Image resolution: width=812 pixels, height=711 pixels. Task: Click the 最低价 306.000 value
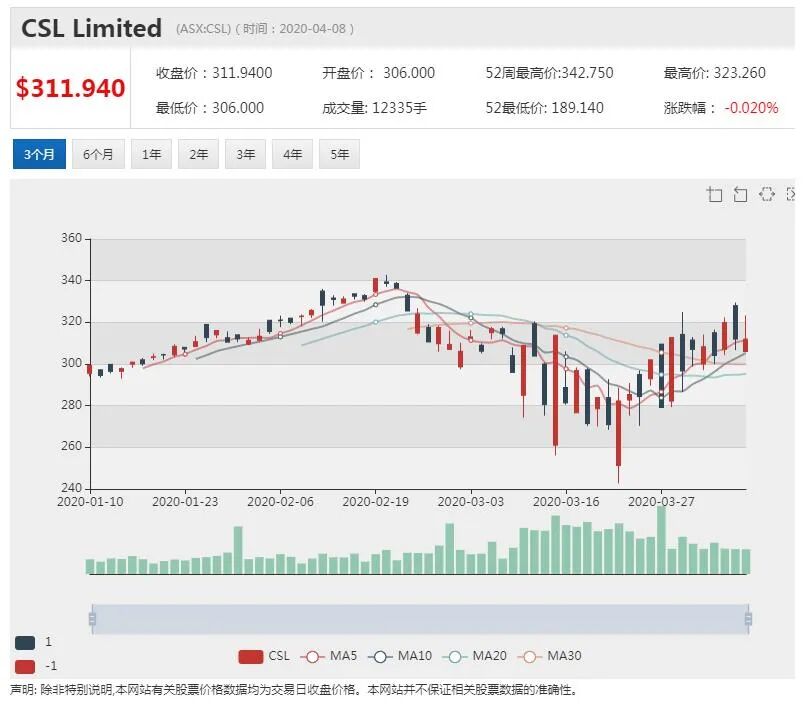(210, 108)
